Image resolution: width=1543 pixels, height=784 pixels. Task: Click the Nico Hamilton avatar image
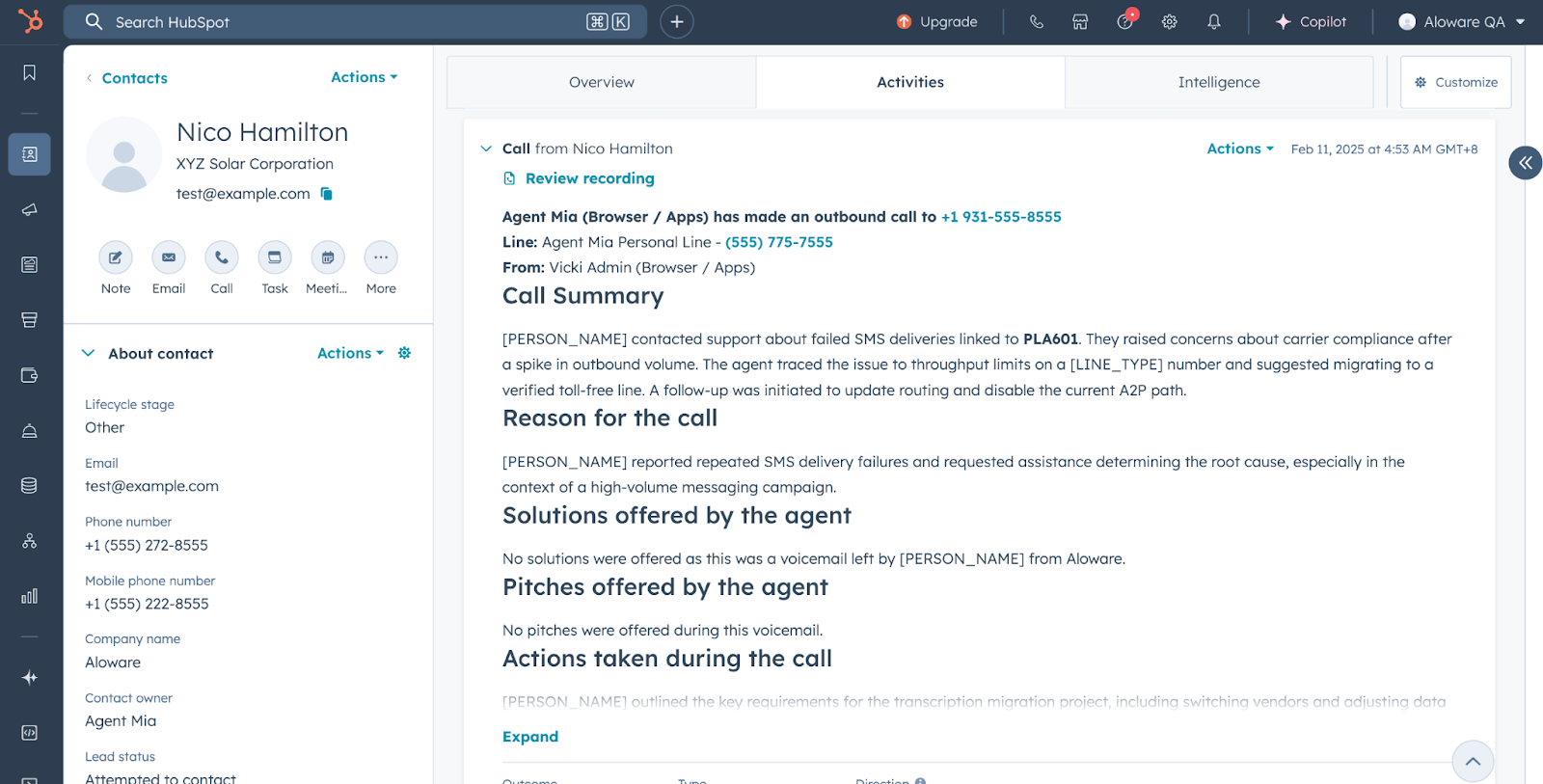(123, 155)
